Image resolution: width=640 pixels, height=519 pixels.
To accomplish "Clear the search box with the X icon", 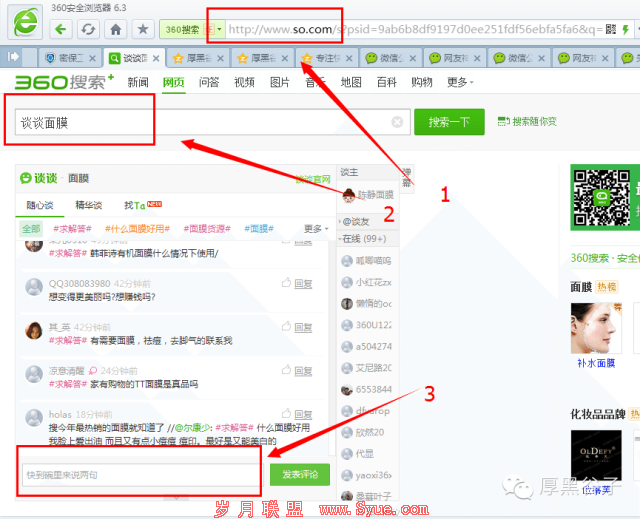I will coord(397,122).
